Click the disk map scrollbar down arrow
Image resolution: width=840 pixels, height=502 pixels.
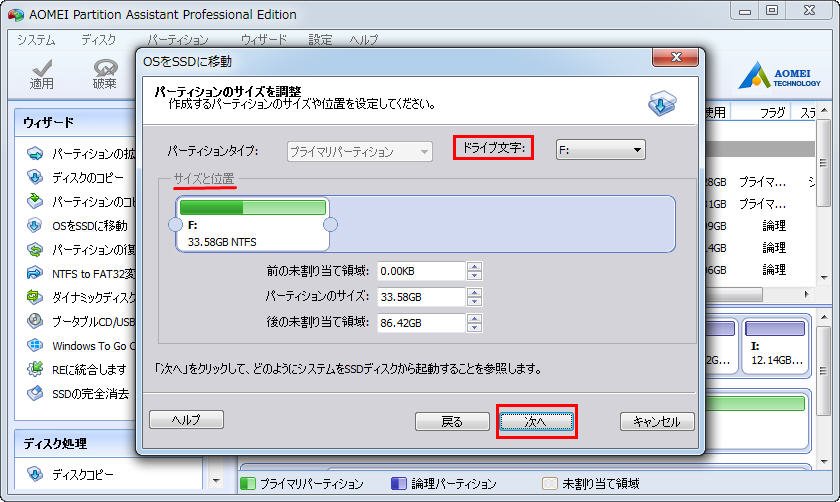(824, 461)
